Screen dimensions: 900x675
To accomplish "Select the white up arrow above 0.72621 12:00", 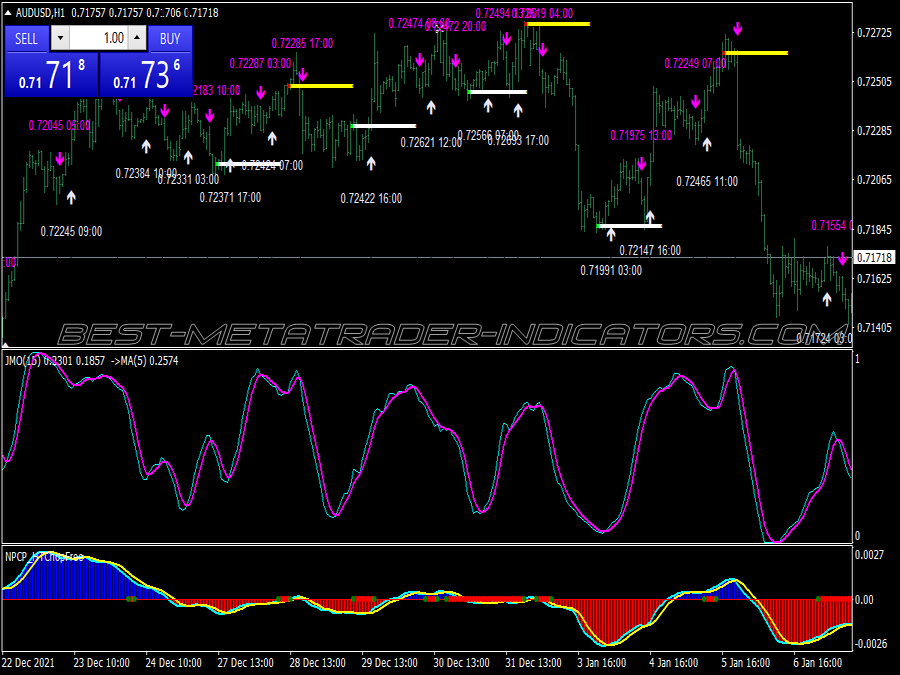I will pos(431,106).
